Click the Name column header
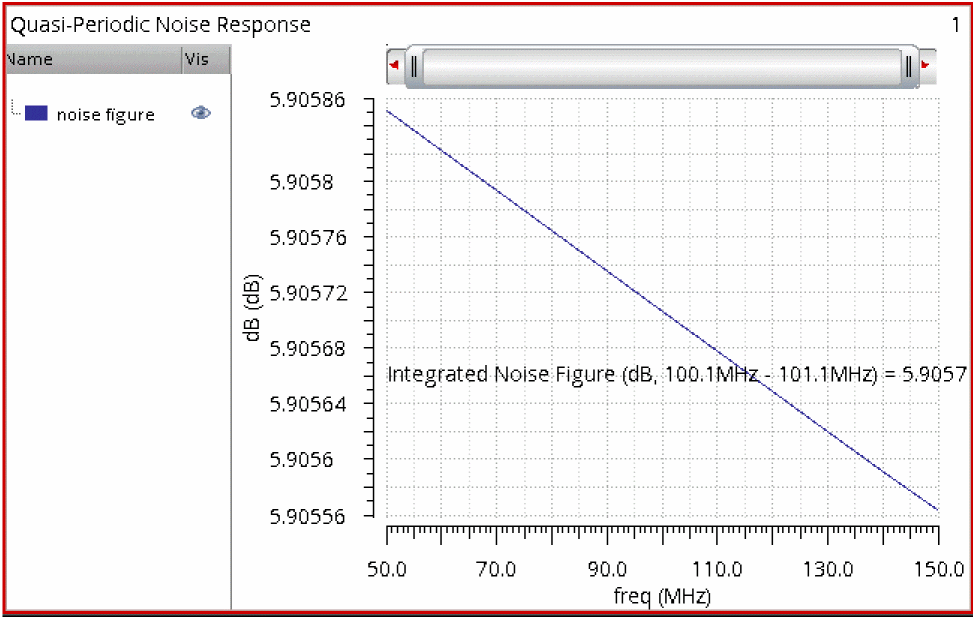Image resolution: width=974 pixels, height=620 pixels. tap(94, 60)
